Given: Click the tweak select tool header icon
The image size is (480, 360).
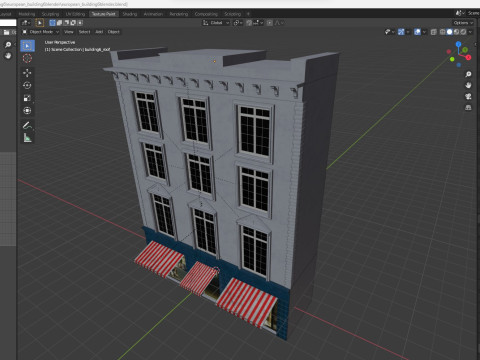Looking at the screenshot, I should pos(39,23).
